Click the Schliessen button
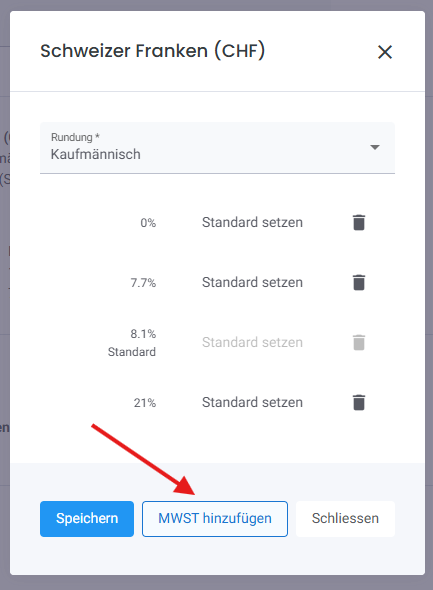The height and width of the screenshot is (590, 433). coord(345,519)
